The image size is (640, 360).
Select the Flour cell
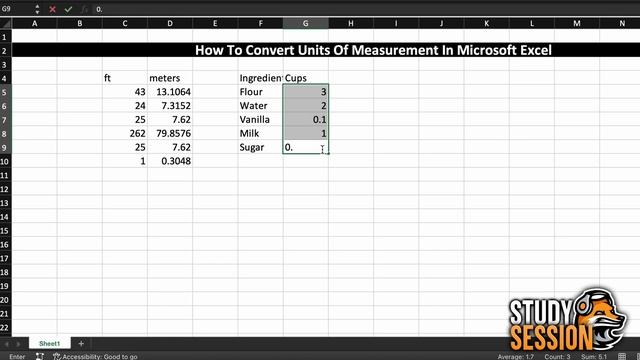[260, 92]
